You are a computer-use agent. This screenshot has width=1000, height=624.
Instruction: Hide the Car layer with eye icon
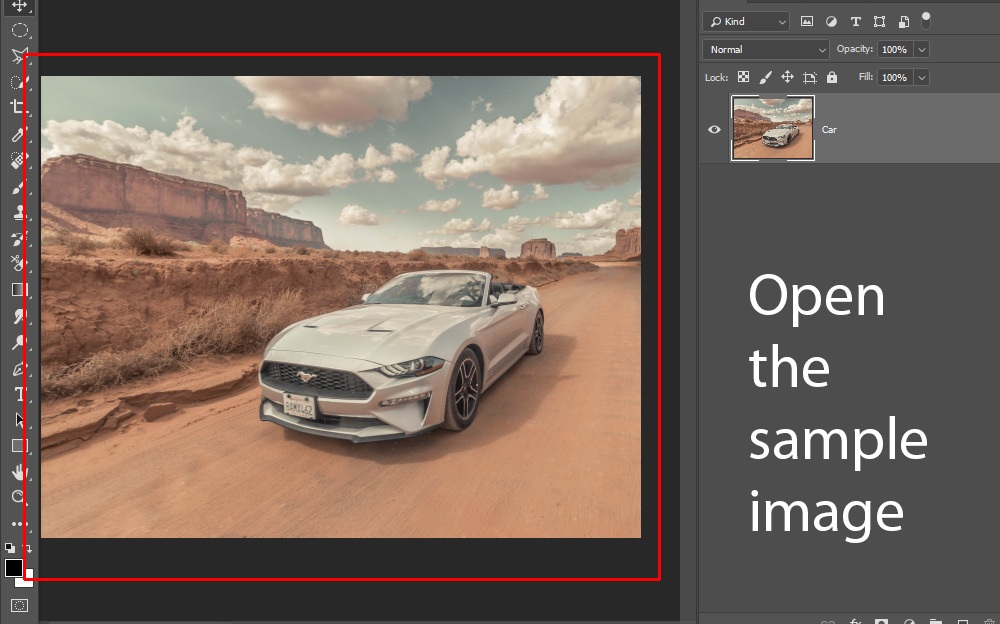(x=714, y=129)
